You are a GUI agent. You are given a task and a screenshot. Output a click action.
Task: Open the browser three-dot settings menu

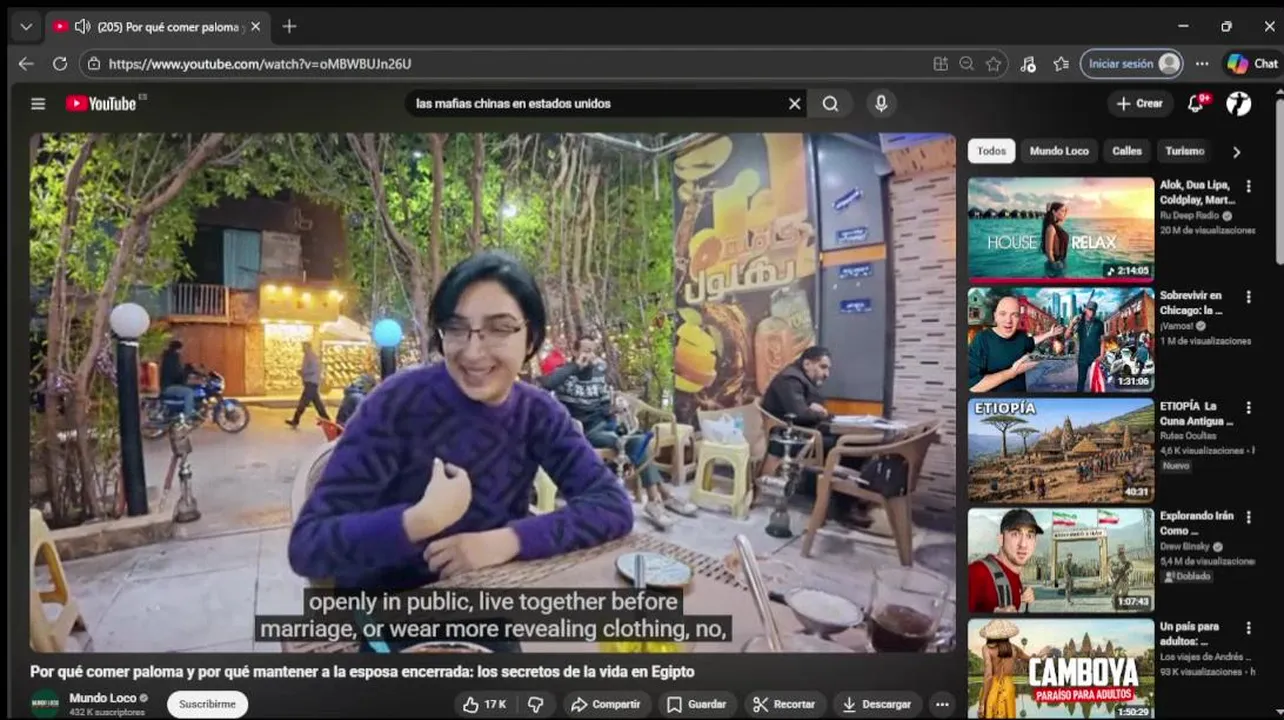(x=1202, y=63)
